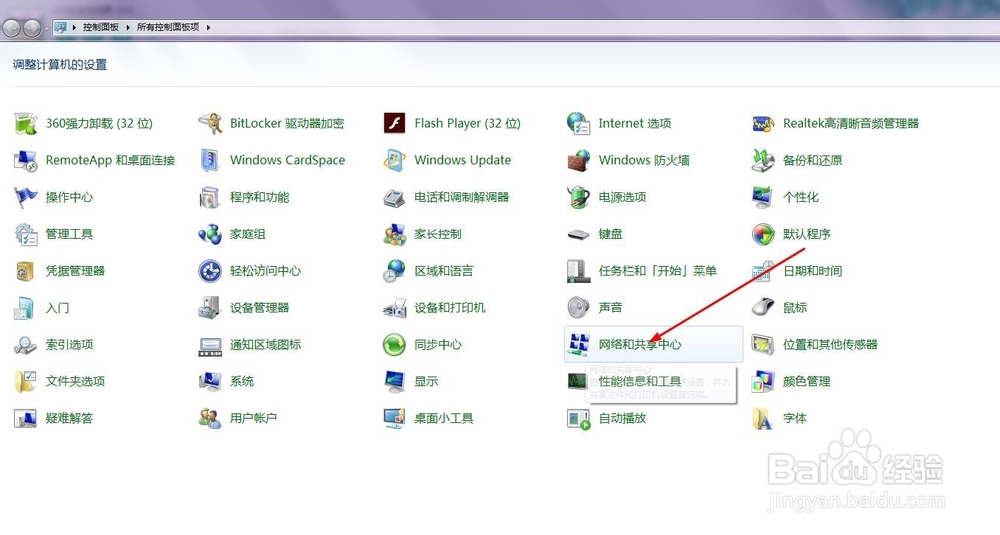Viewport: 1000px width, 535px height.
Task: Open 颜色管理 link
Action: click(807, 381)
